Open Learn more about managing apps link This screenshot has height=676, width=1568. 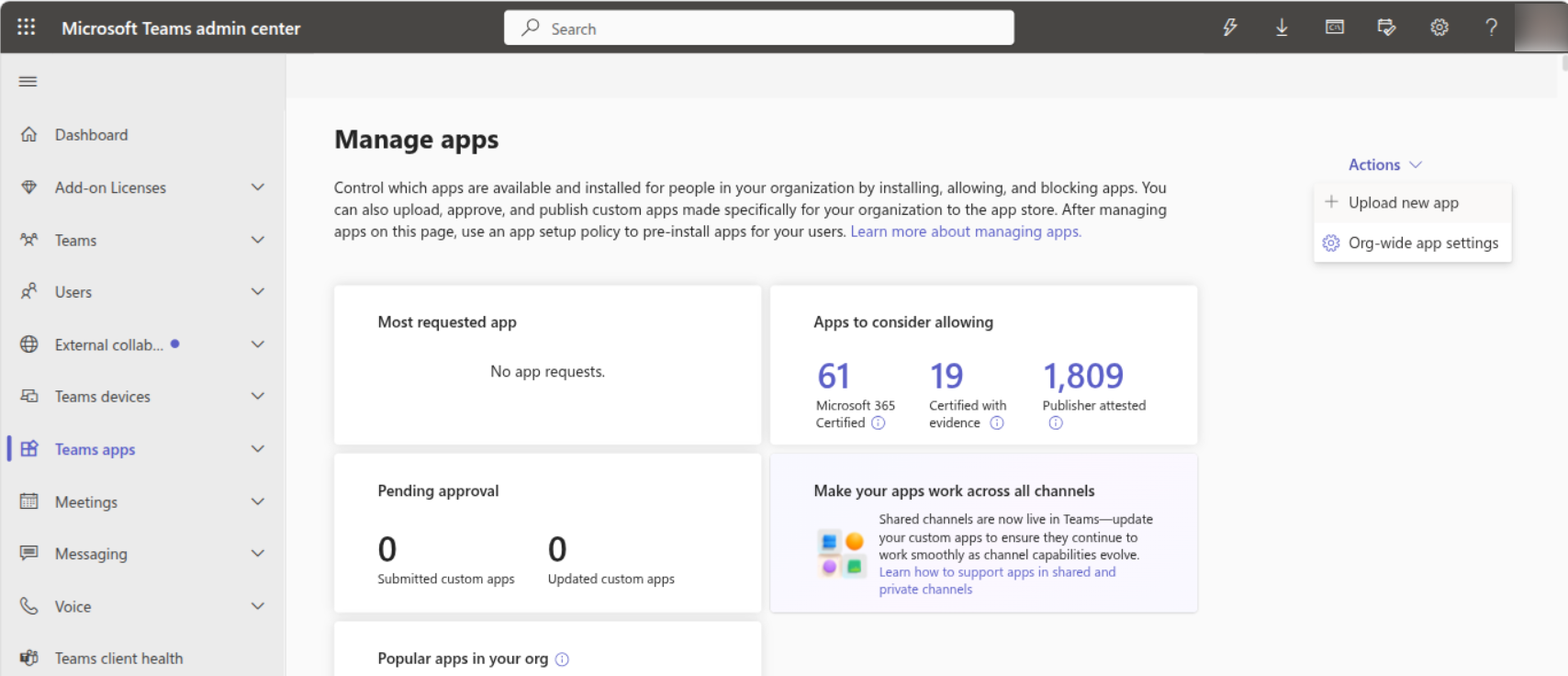coord(966,231)
